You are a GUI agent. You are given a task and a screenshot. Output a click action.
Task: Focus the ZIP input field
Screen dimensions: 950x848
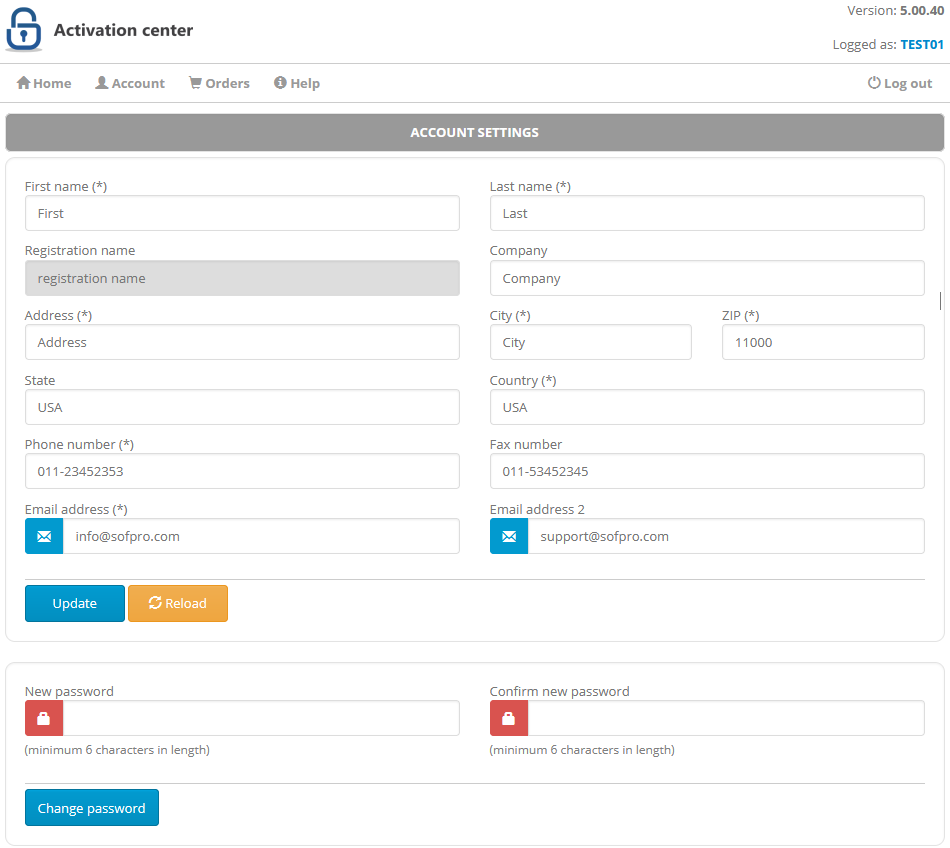[x=823, y=342]
